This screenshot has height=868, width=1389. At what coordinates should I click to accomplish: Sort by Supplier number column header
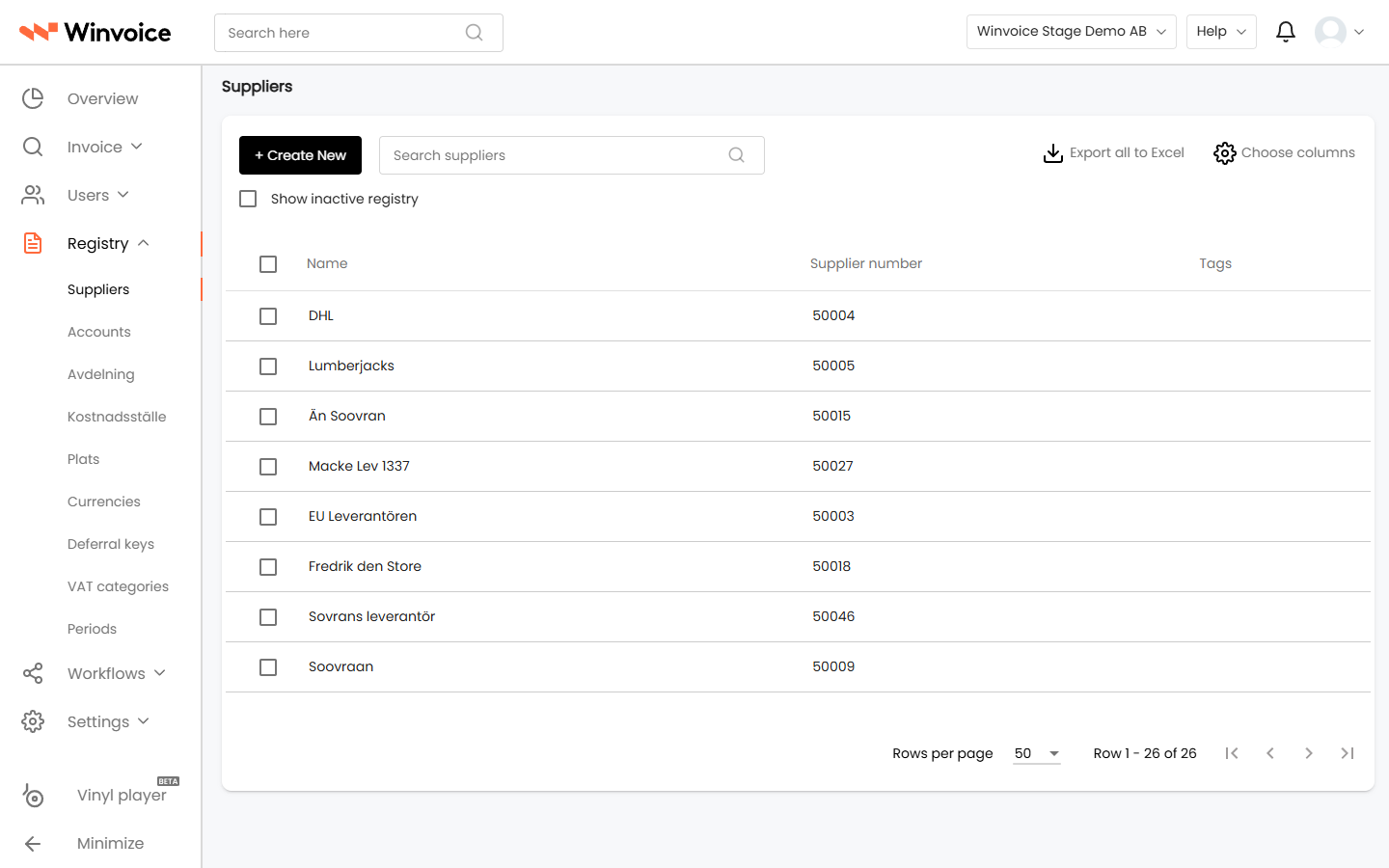tap(866, 263)
